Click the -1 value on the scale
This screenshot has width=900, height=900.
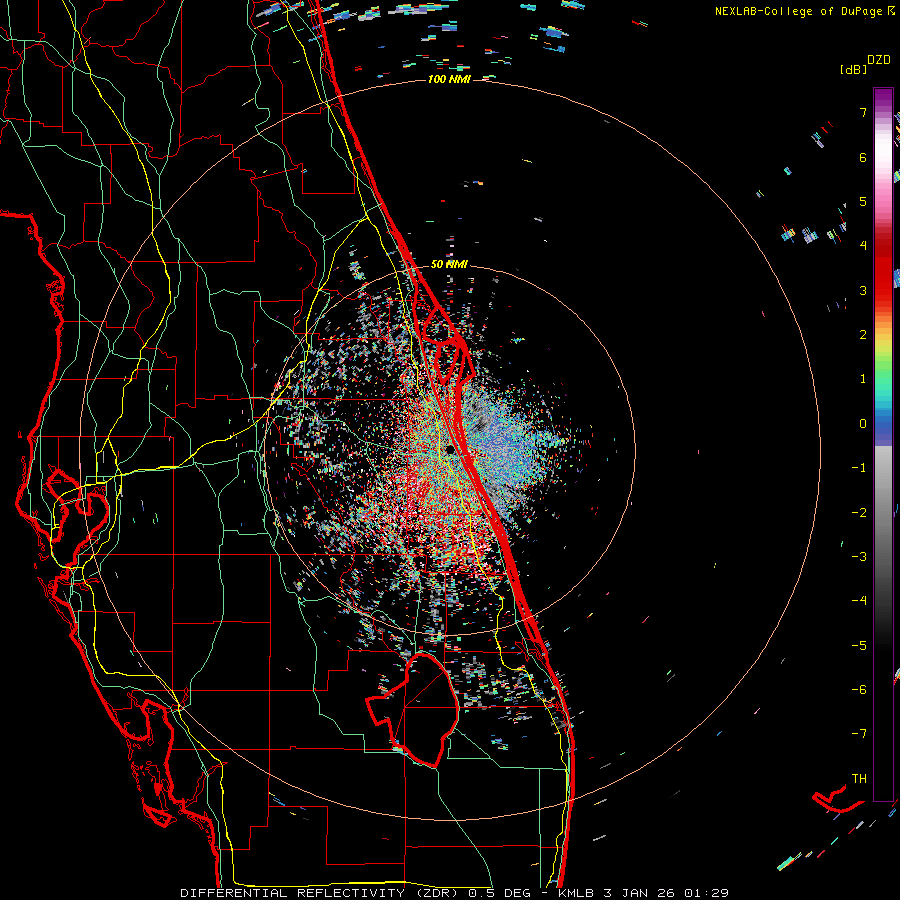(859, 468)
